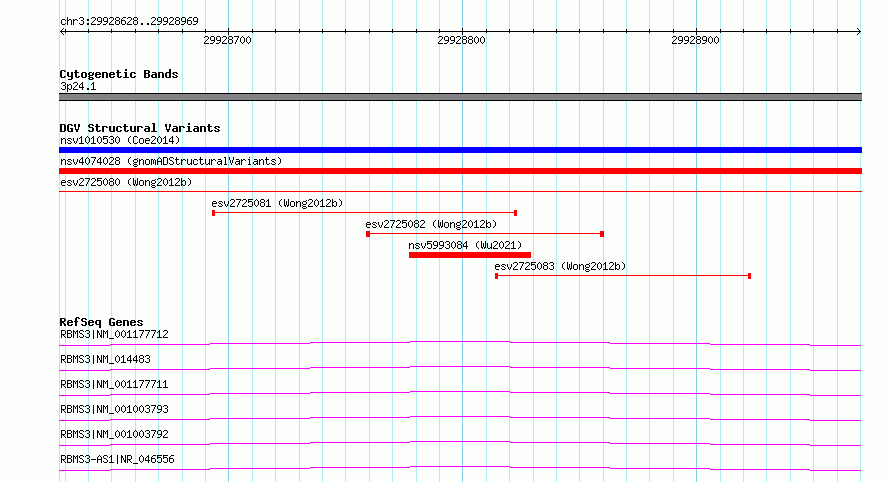Click the esv2725081 (Wong2012b) label
This screenshot has width=890, height=482.
[x=277, y=203]
